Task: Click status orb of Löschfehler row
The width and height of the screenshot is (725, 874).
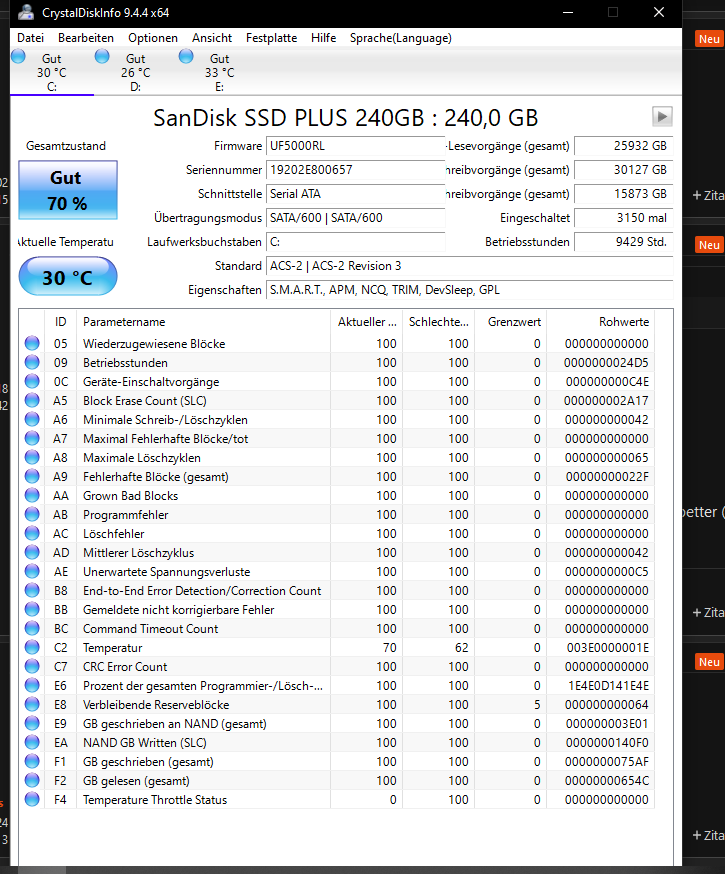Action: coord(32,533)
